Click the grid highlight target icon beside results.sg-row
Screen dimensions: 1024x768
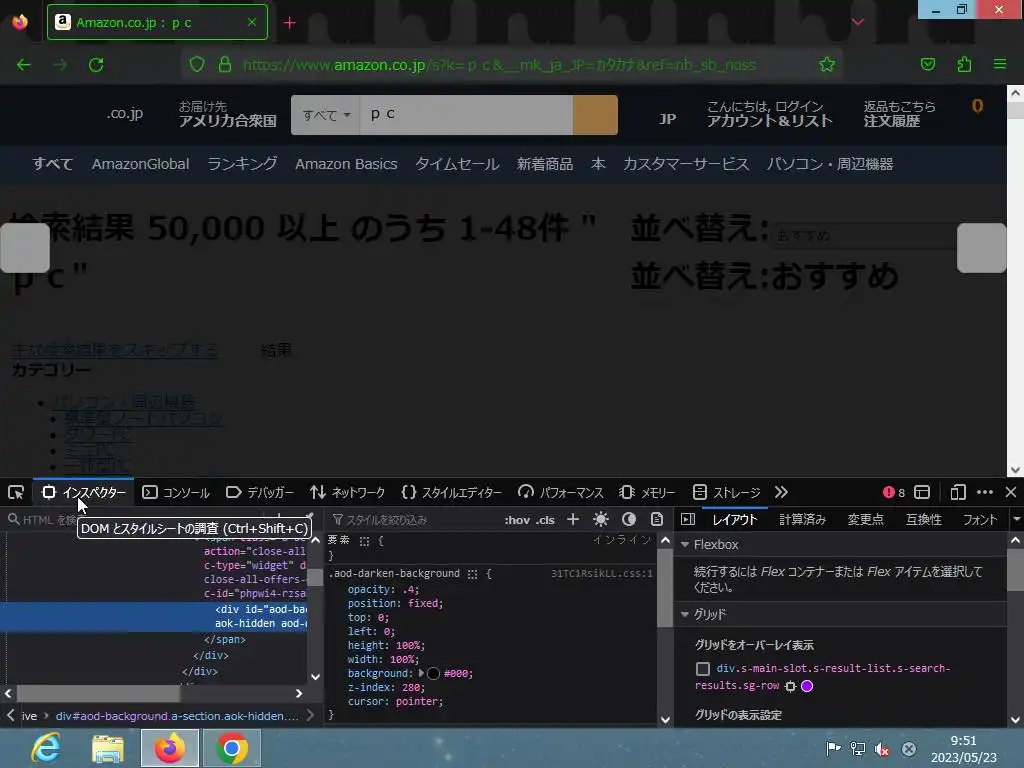(790, 686)
